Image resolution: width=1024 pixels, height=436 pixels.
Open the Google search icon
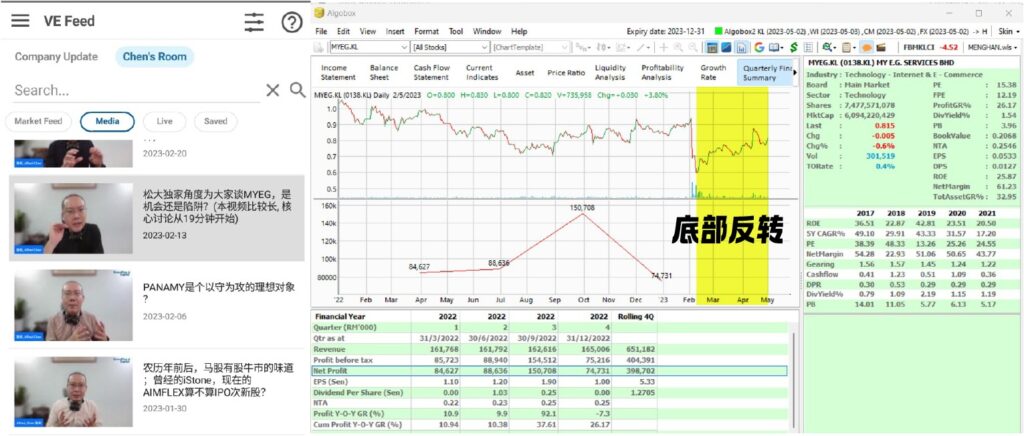tap(759, 48)
